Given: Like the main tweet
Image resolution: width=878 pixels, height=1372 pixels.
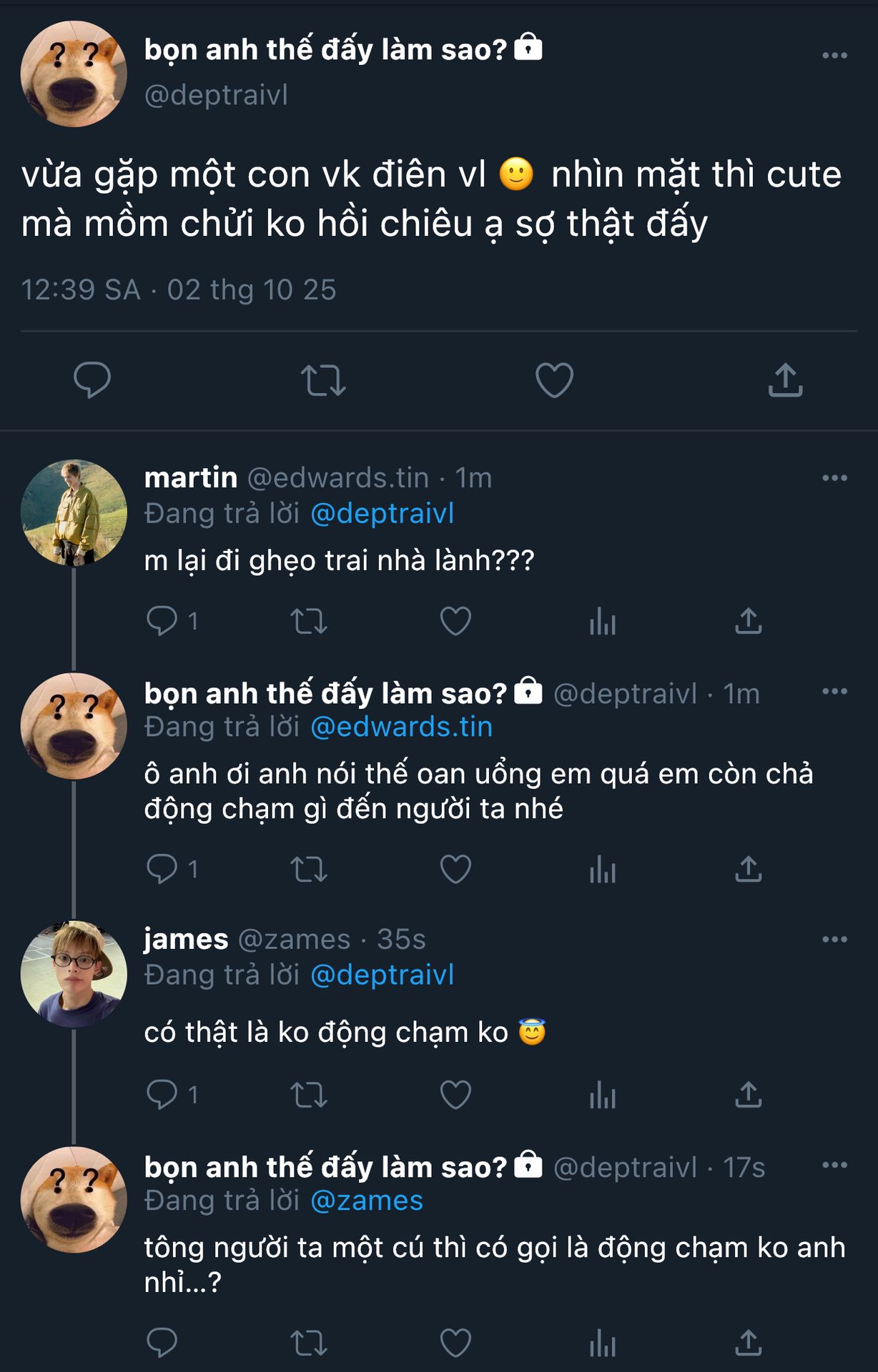Looking at the screenshot, I should click(x=554, y=379).
